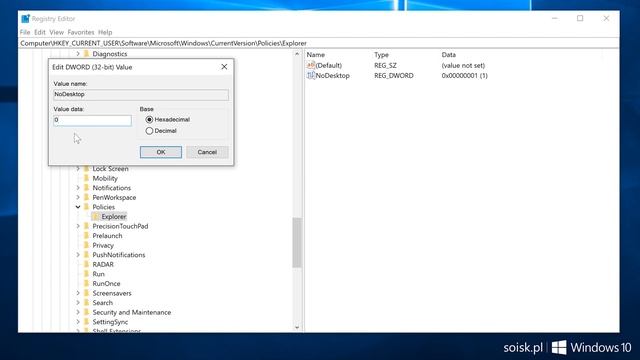Viewport: 640px width, 360px height.
Task: Click the PrecisionTouchPad folder icon
Action: click(x=87, y=226)
